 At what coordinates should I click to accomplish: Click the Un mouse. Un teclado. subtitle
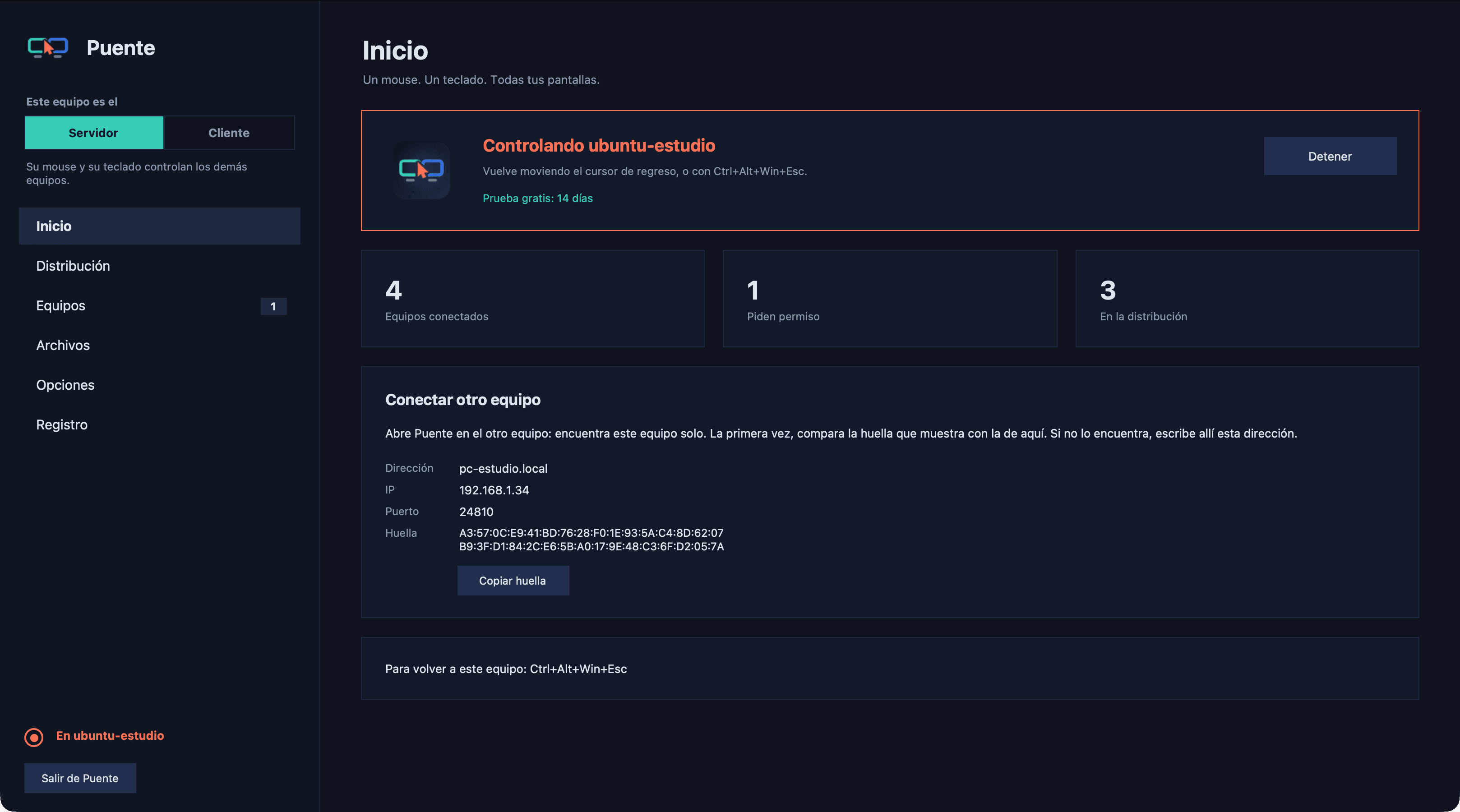tap(481, 80)
